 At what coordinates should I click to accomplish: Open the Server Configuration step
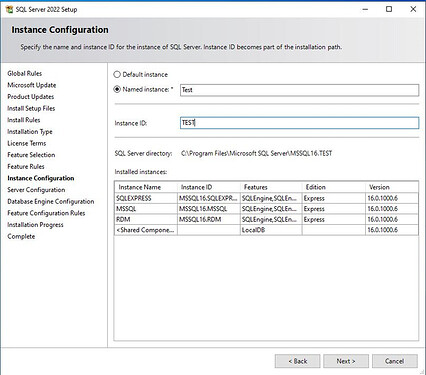click(x=36, y=190)
